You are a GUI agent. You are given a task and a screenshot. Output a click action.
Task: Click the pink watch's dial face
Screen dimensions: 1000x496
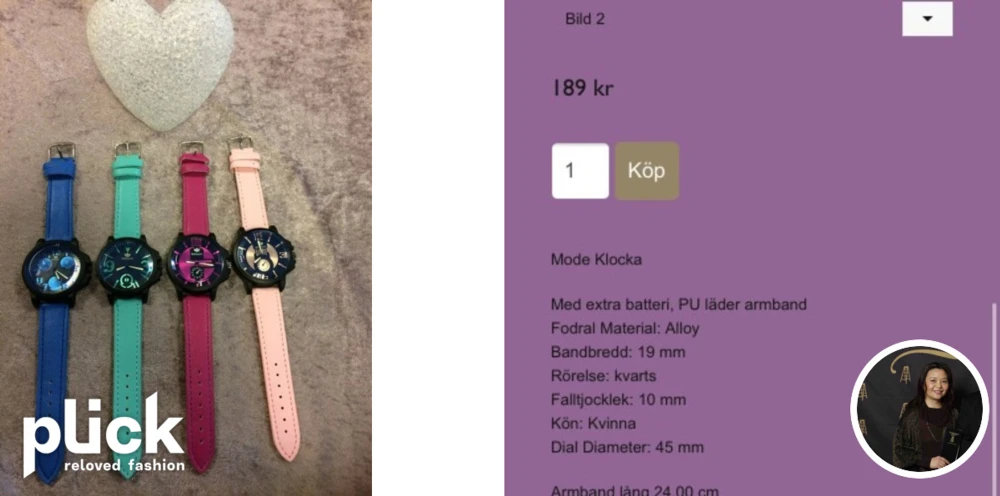click(x=260, y=259)
